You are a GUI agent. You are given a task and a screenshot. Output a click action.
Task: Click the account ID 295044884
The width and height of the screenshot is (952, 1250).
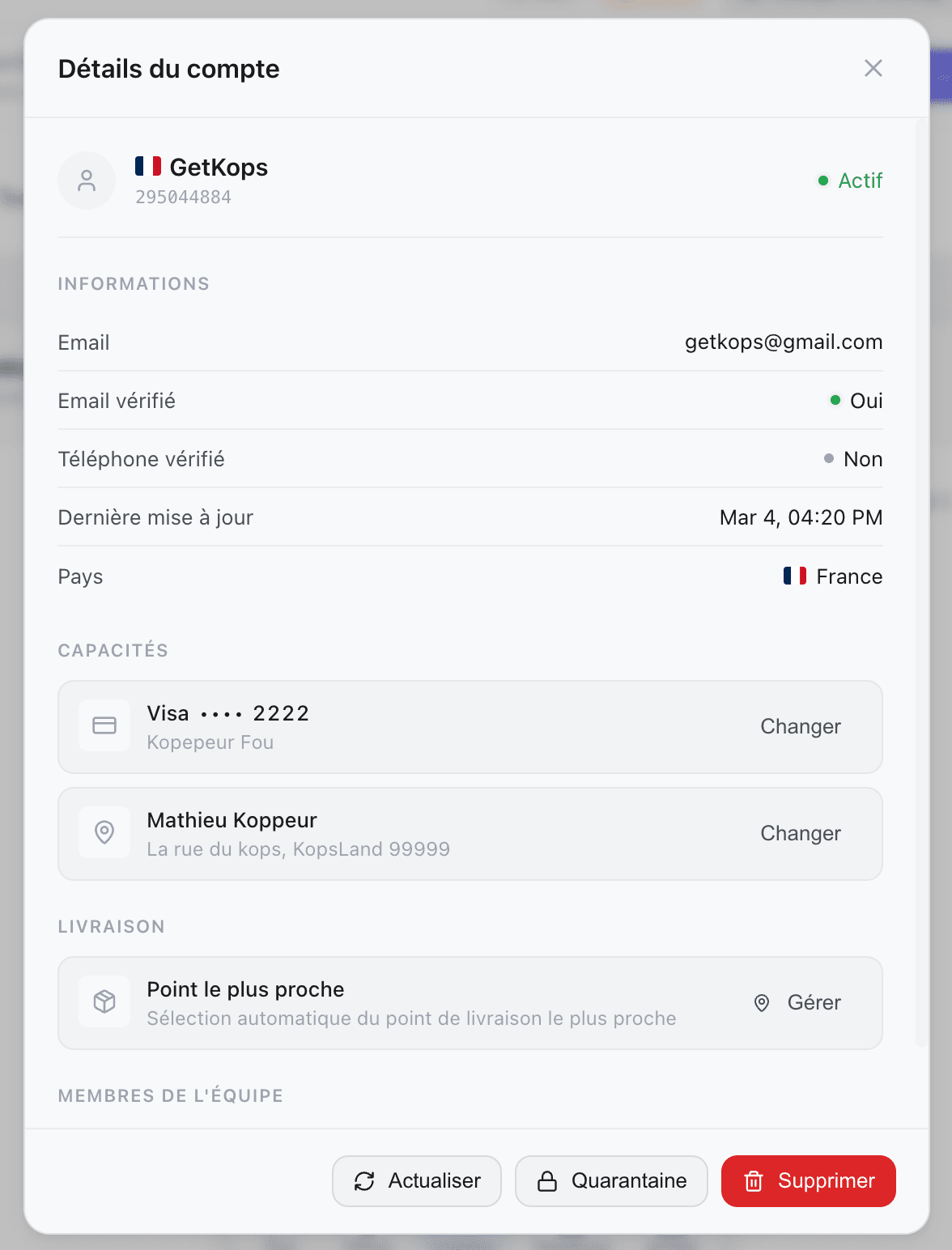tap(183, 197)
